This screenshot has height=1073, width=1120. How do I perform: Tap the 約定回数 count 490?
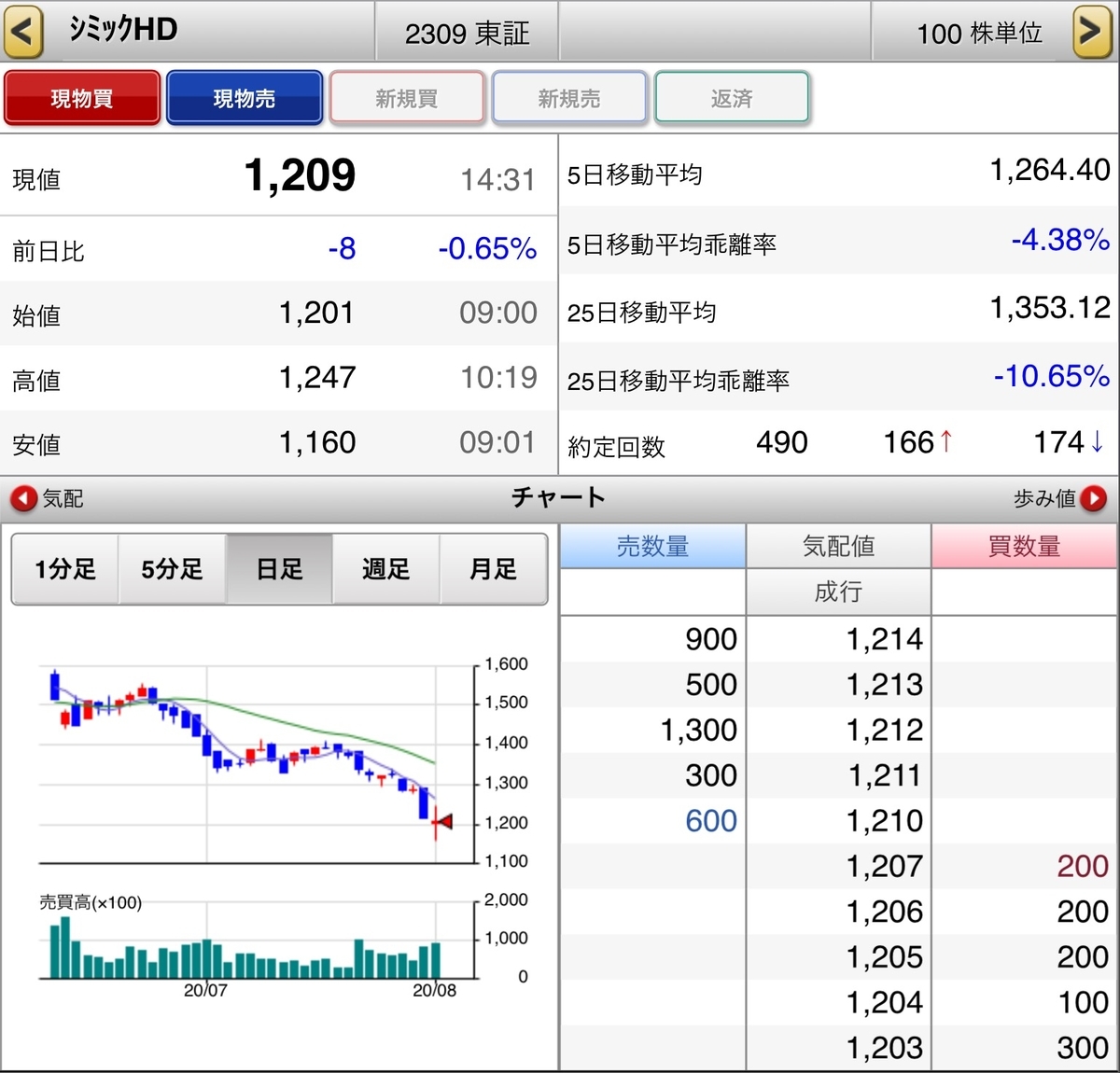click(782, 442)
